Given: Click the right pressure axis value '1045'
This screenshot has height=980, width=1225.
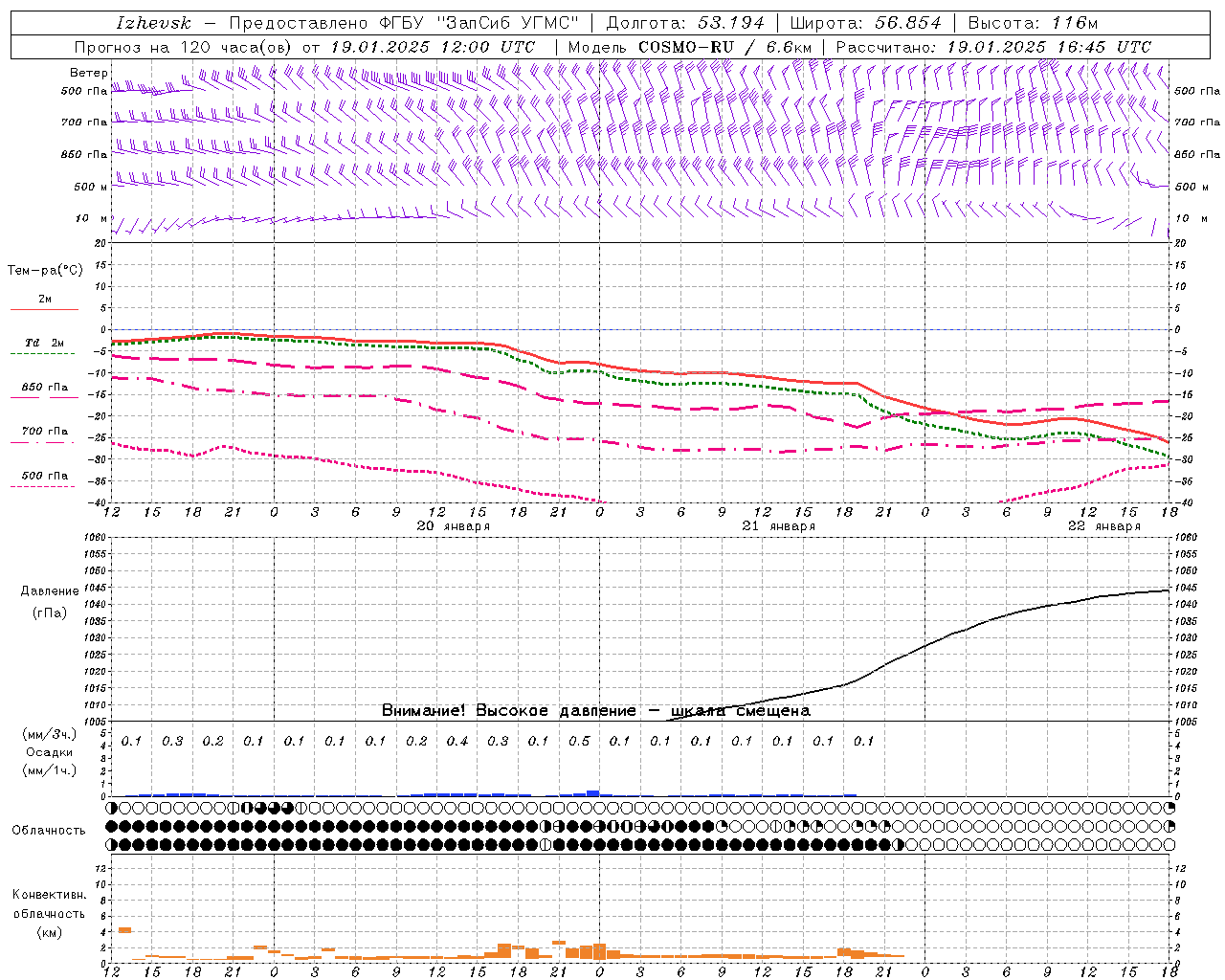Looking at the screenshot, I should click(x=1185, y=588).
